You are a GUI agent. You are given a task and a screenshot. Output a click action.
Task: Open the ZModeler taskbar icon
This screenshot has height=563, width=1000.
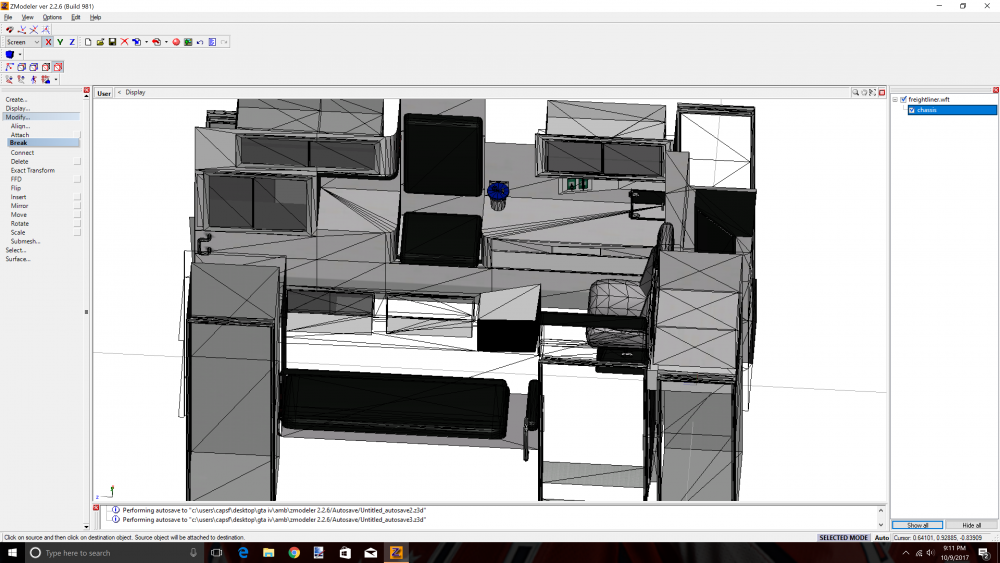tap(396, 553)
